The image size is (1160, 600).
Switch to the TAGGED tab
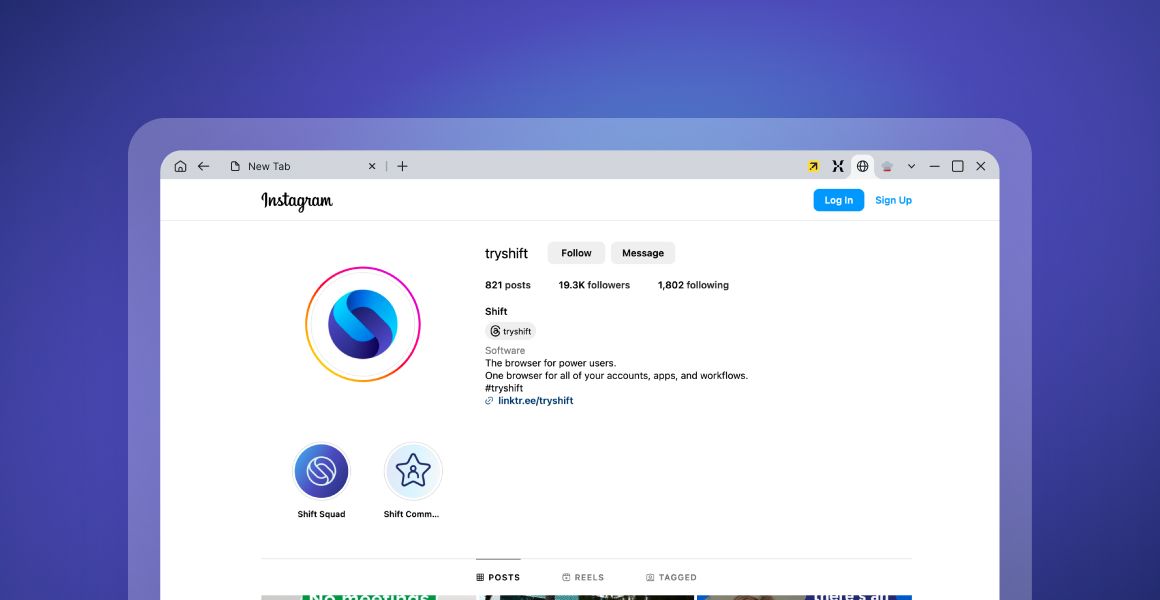click(671, 577)
